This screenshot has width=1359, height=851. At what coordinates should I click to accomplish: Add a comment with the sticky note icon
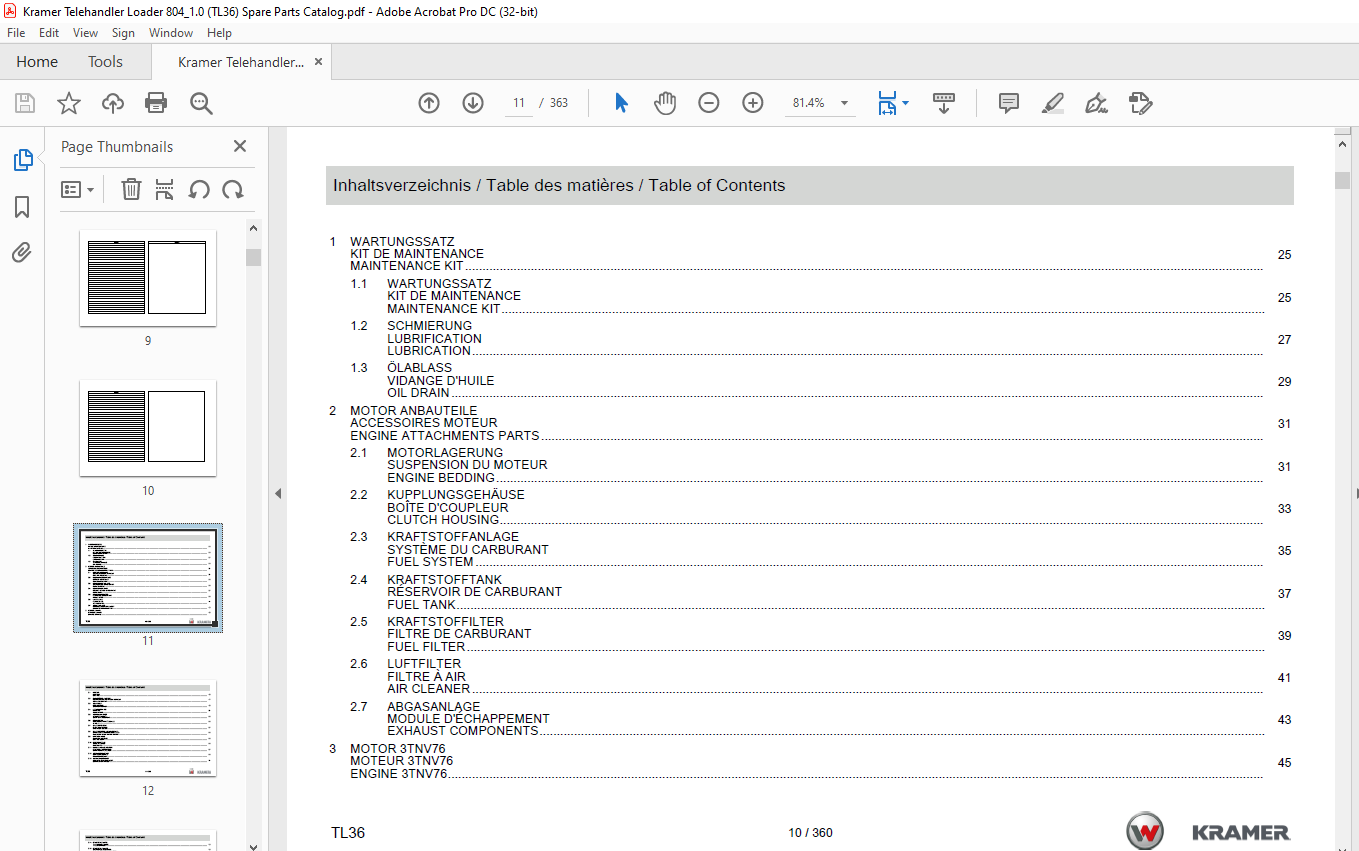pyautogui.click(x=1009, y=103)
